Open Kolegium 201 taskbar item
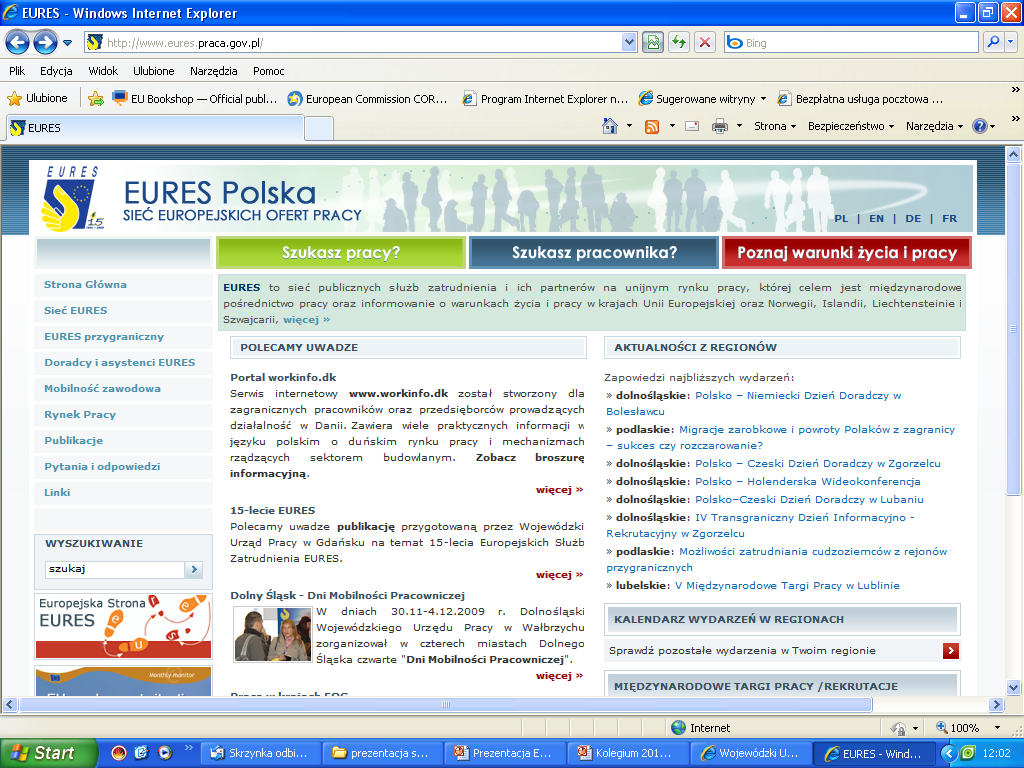1024x768 pixels. [626, 753]
